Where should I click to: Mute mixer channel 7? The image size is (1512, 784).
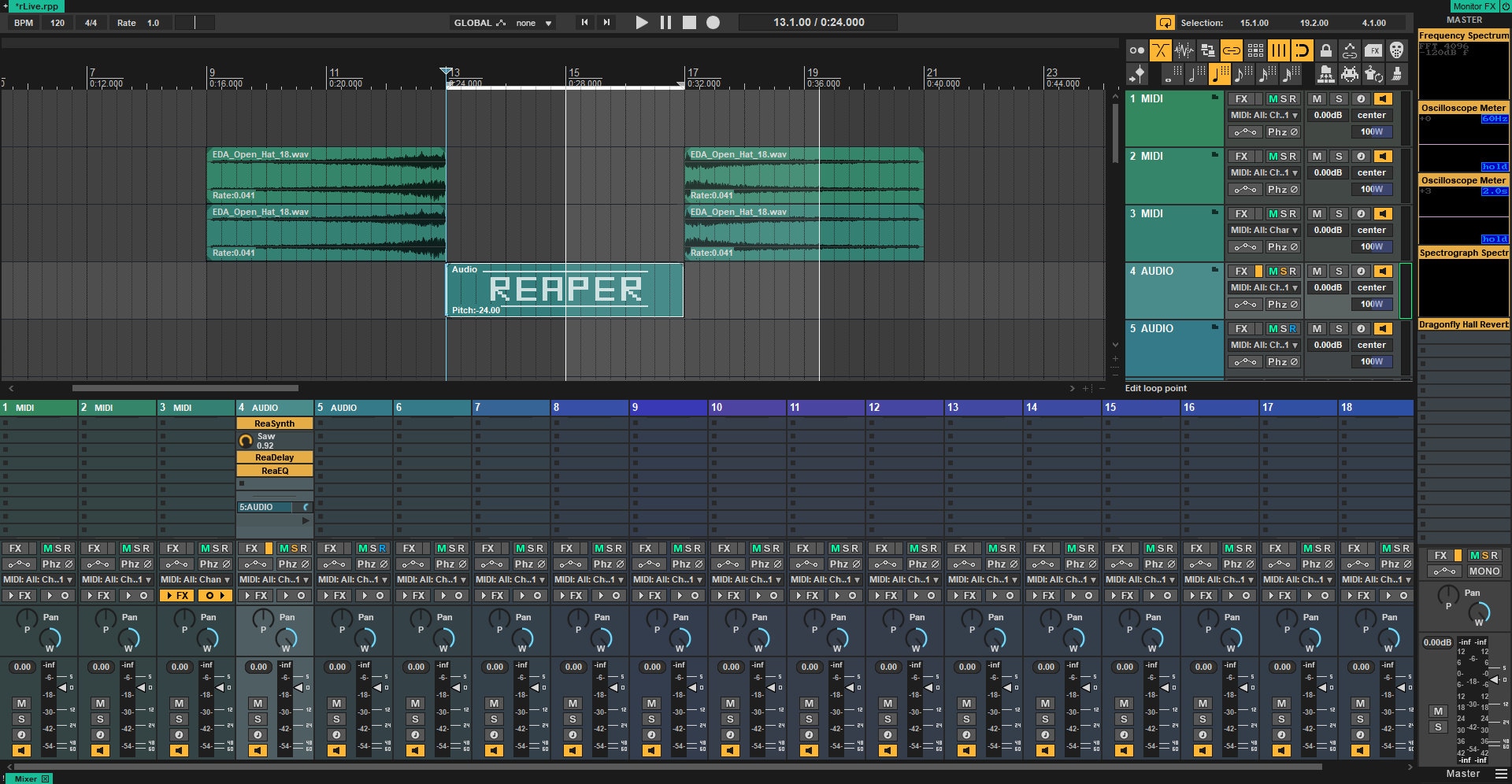[x=494, y=703]
